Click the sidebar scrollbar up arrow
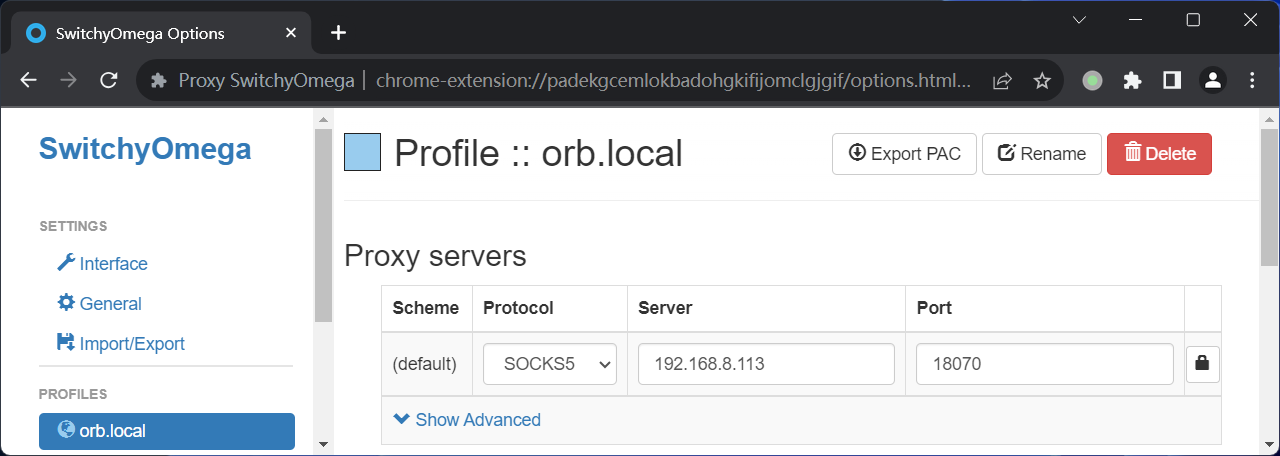Image resolution: width=1280 pixels, height=456 pixels. (322, 120)
